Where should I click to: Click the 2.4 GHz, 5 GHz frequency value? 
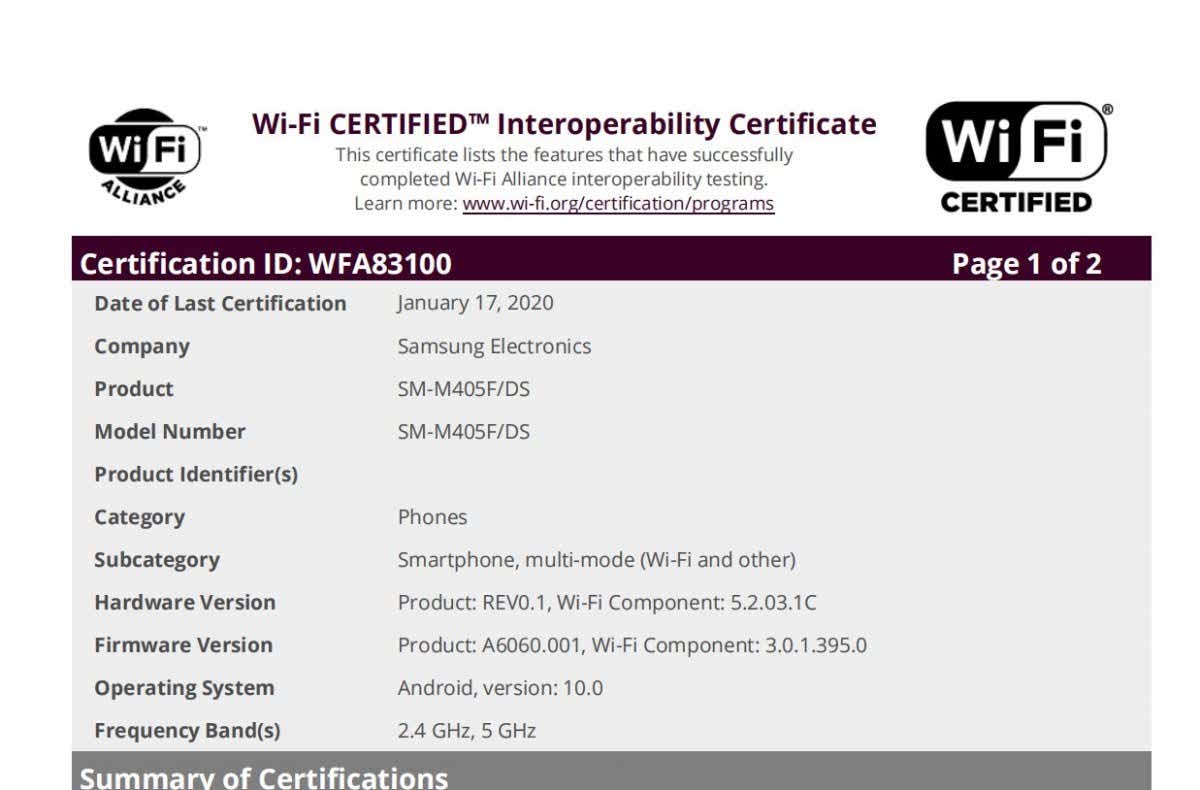tap(466, 731)
